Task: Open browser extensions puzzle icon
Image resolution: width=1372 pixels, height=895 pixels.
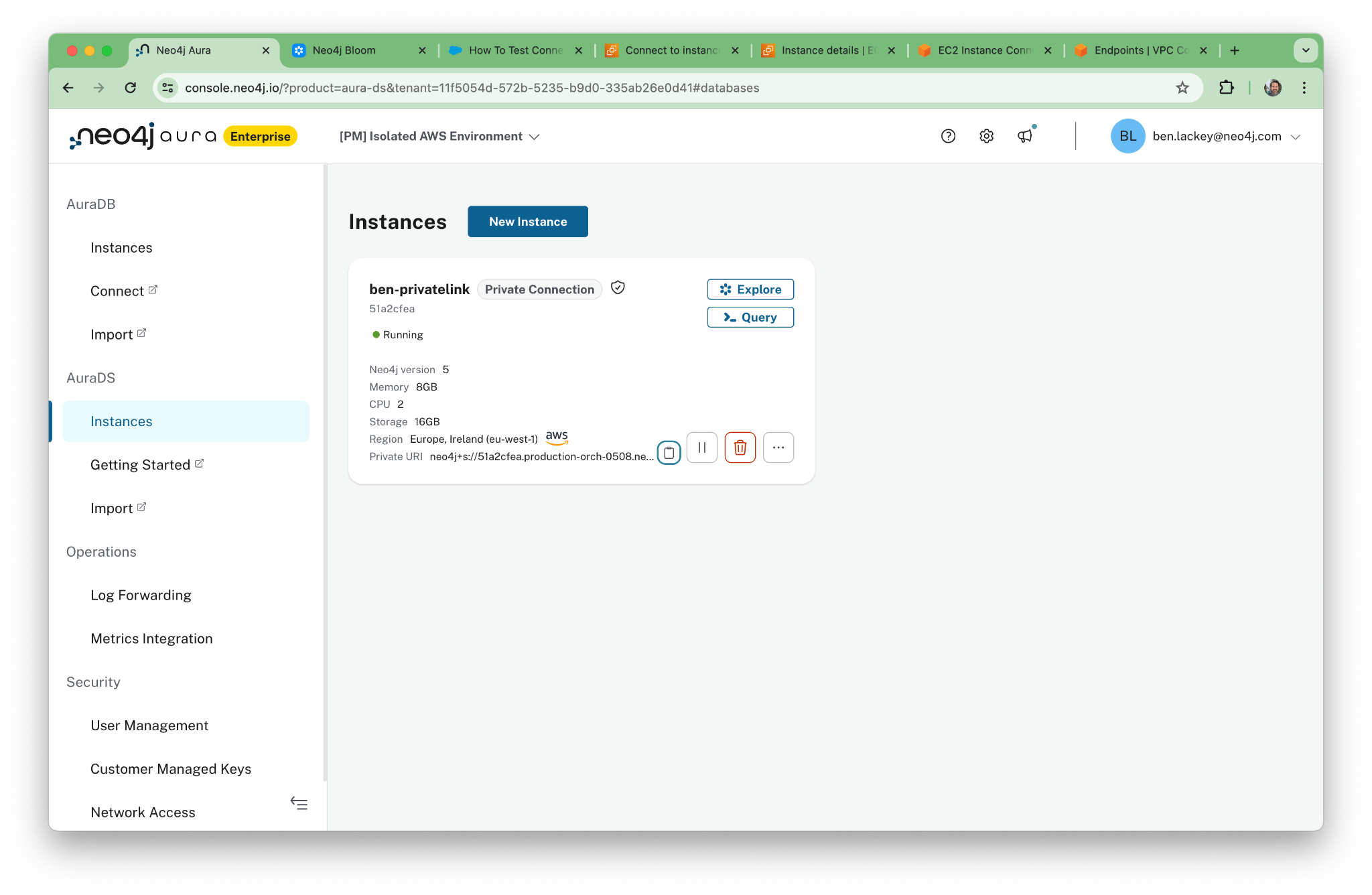Action: pyautogui.click(x=1226, y=88)
